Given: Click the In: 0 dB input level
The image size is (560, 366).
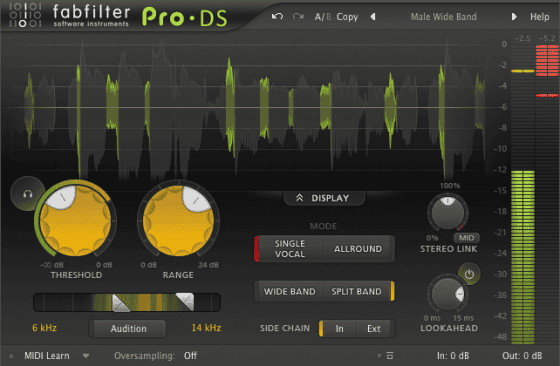Looking at the screenshot, I should 453,356.
